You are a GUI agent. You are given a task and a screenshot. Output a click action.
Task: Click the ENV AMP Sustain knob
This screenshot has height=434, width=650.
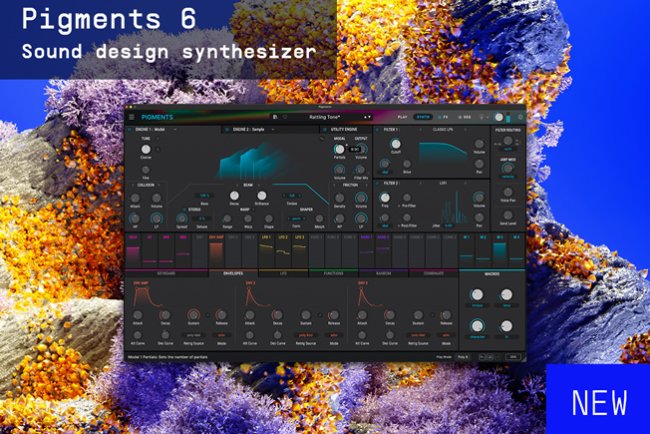[x=194, y=315]
